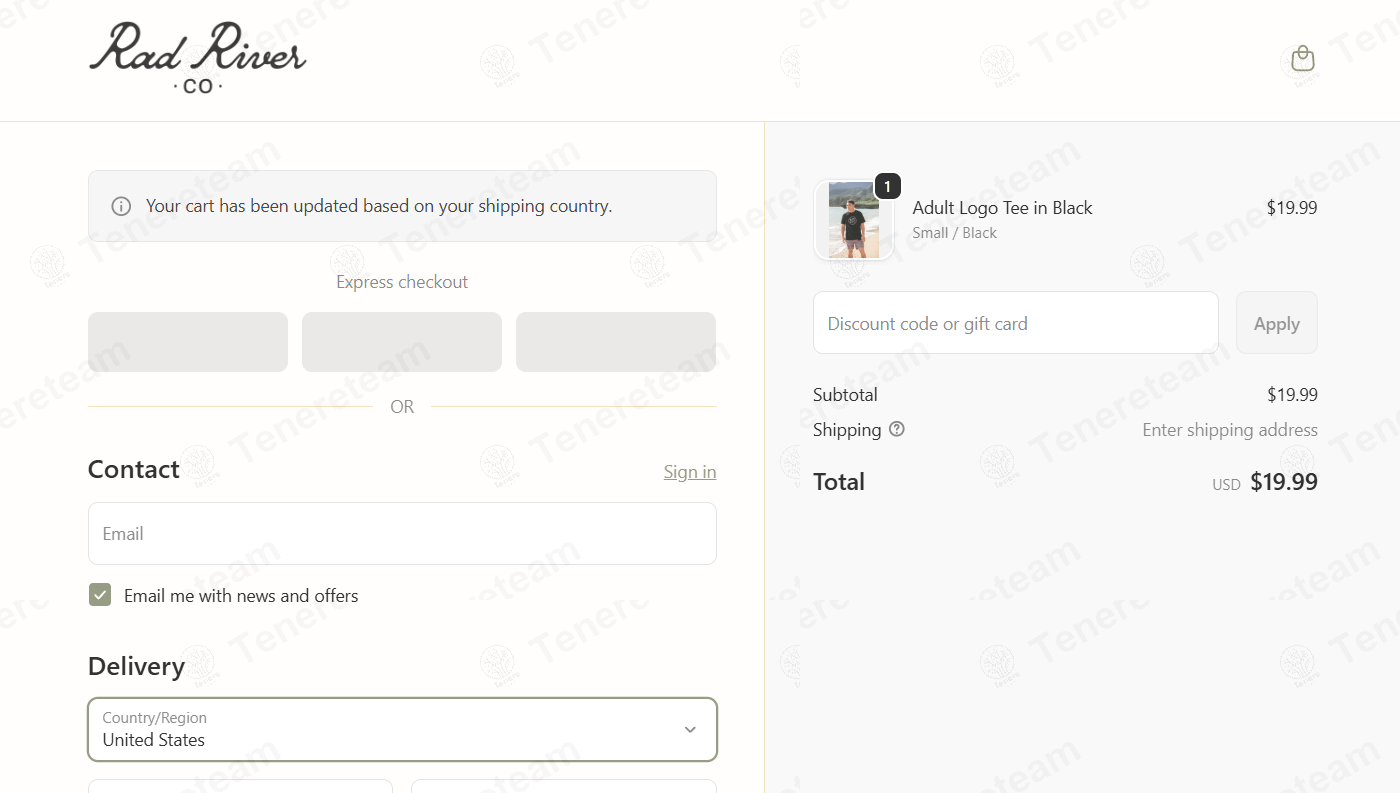The width and height of the screenshot is (1400, 793).
Task: Click the Sign in link
Action: tap(690, 472)
